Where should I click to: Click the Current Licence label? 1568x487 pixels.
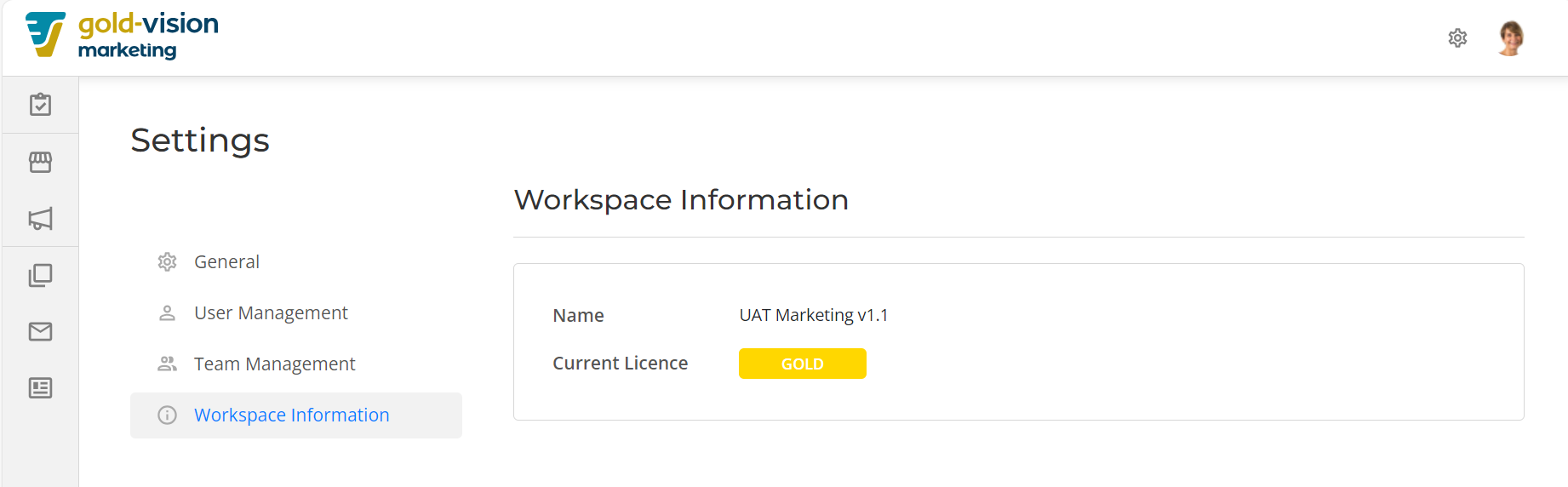pos(620,364)
